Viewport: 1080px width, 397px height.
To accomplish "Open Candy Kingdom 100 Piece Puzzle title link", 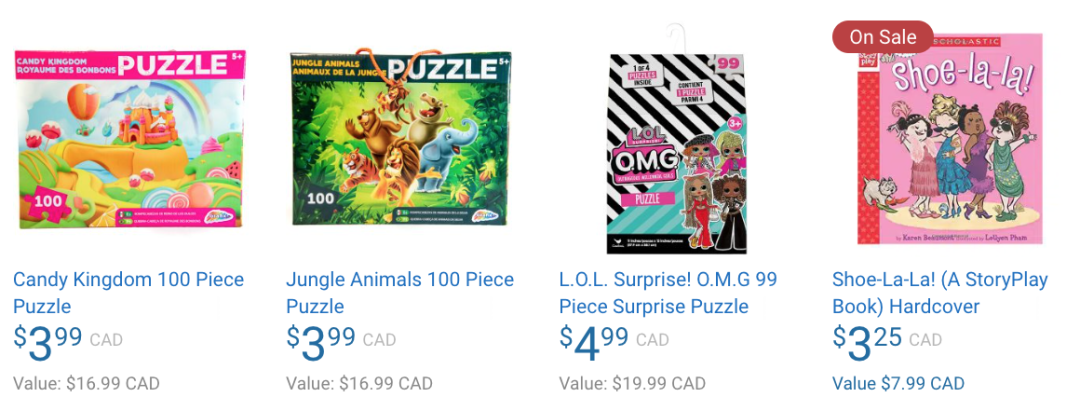I will tap(129, 293).
